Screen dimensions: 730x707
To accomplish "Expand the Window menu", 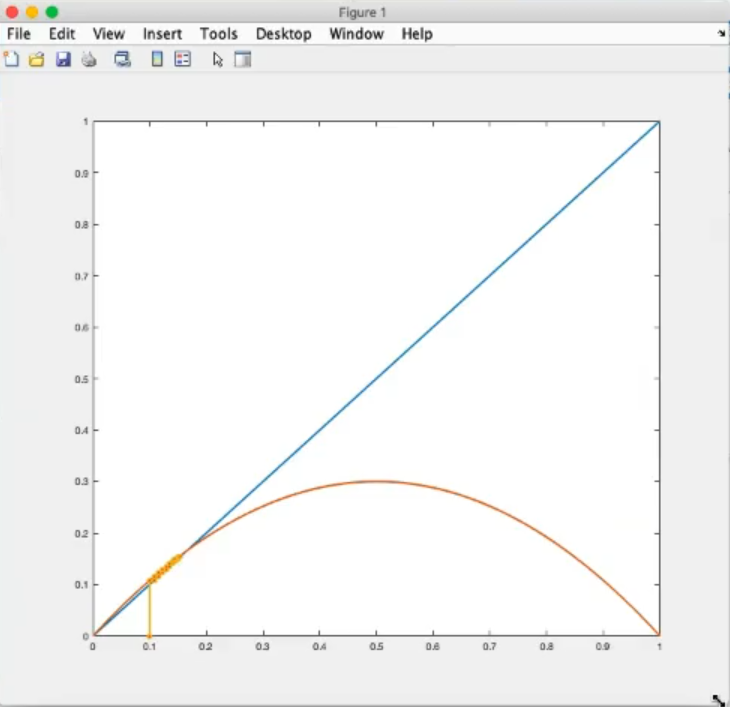I will (x=356, y=34).
